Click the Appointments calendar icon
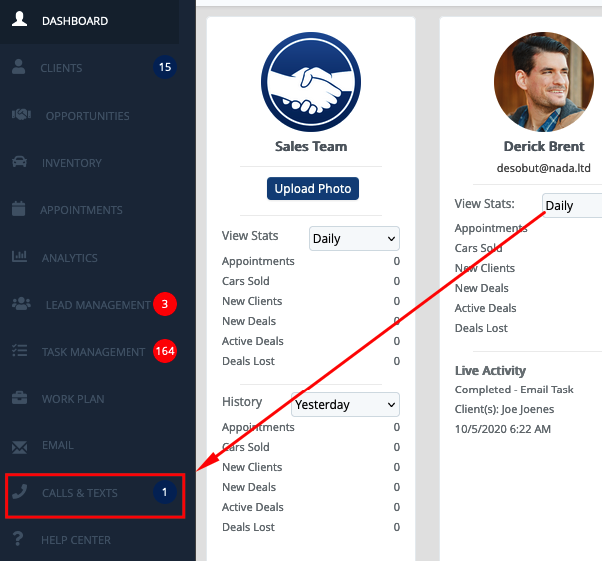Viewport: 602px width, 561px height. 18,209
